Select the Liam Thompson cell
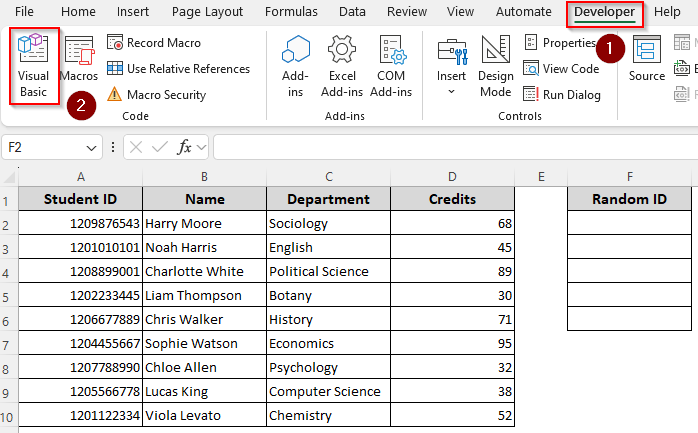The width and height of the screenshot is (698, 433). (x=204, y=295)
